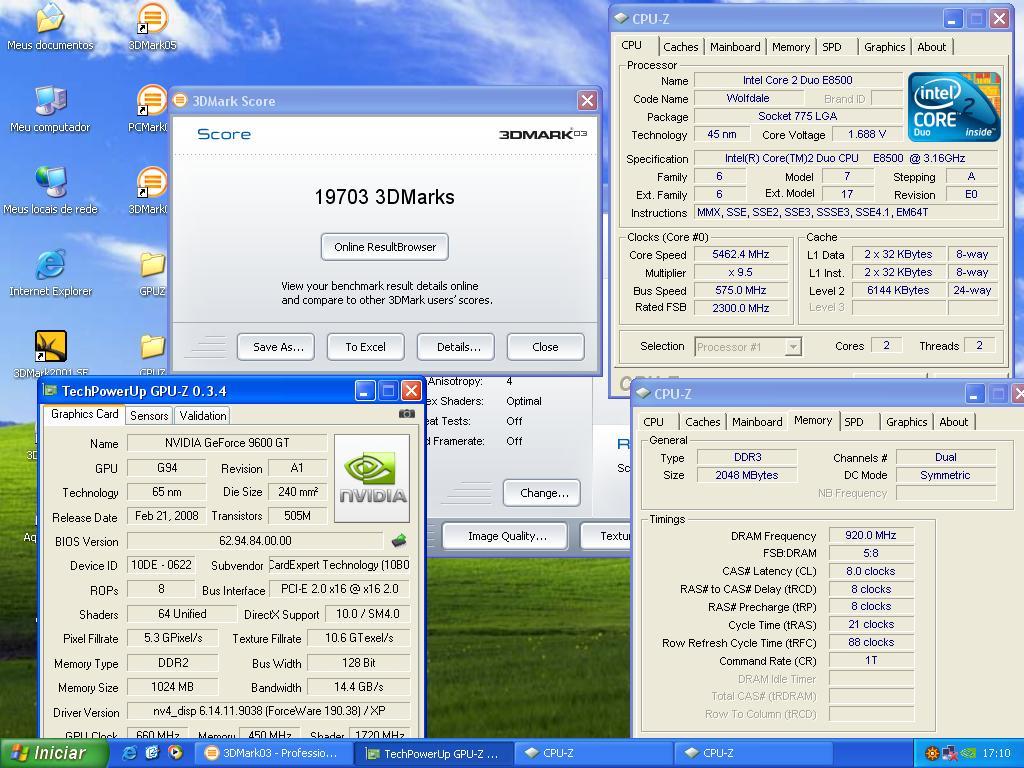Select the Sensors tab in GPU-Z

point(149,415)
